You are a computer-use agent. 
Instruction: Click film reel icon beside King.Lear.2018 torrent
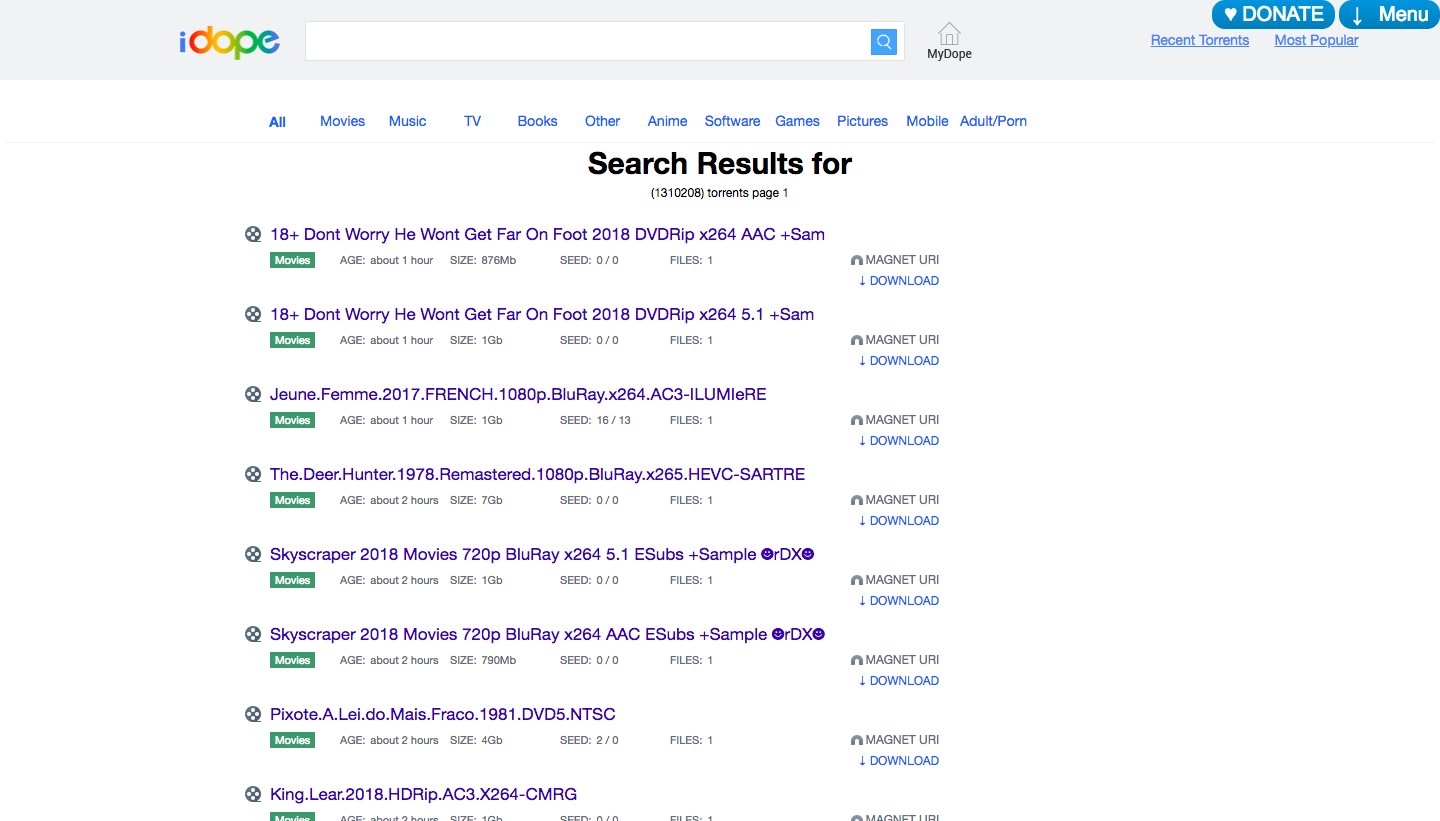253,794
